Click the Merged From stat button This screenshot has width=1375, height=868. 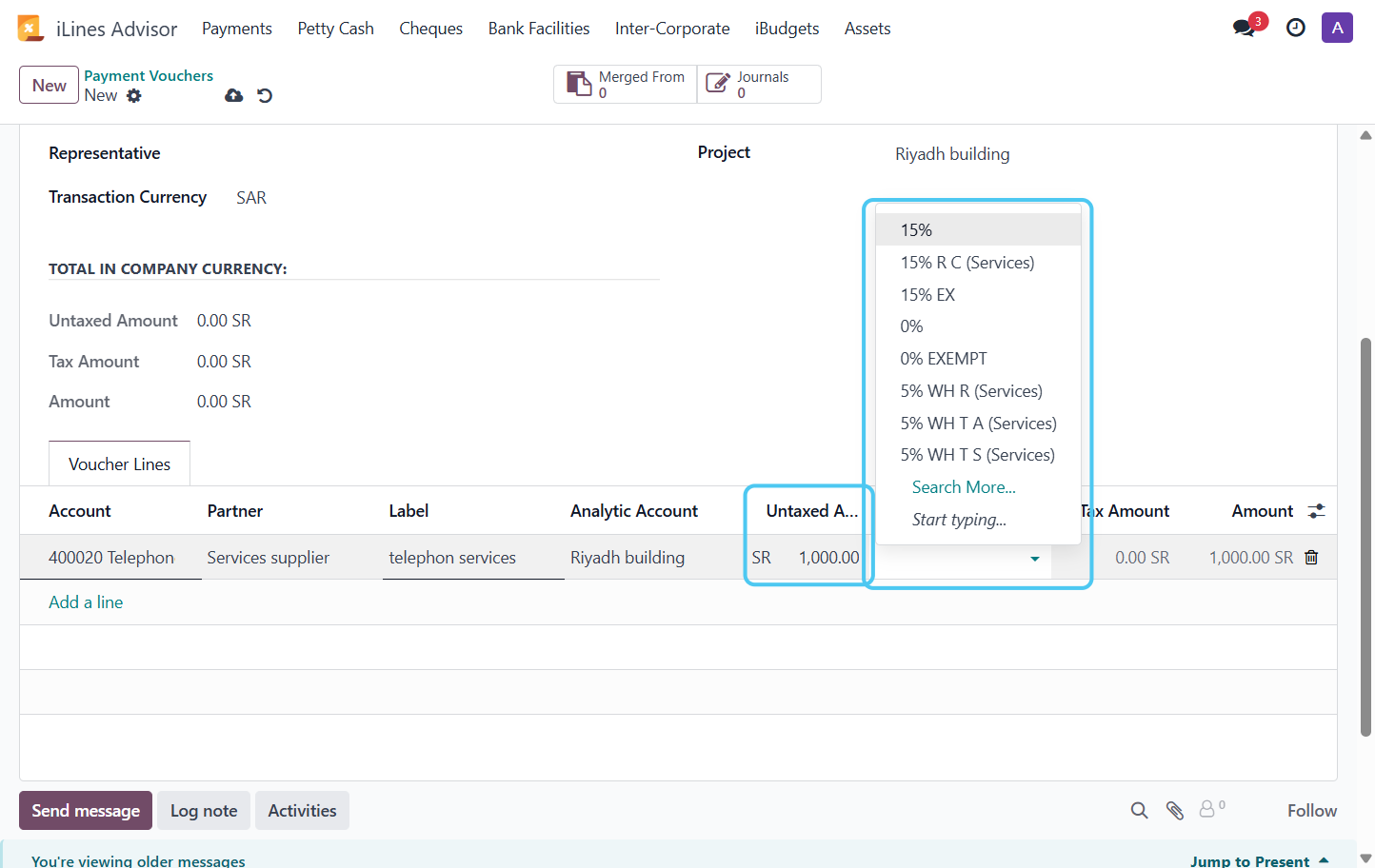pos(626,85)
